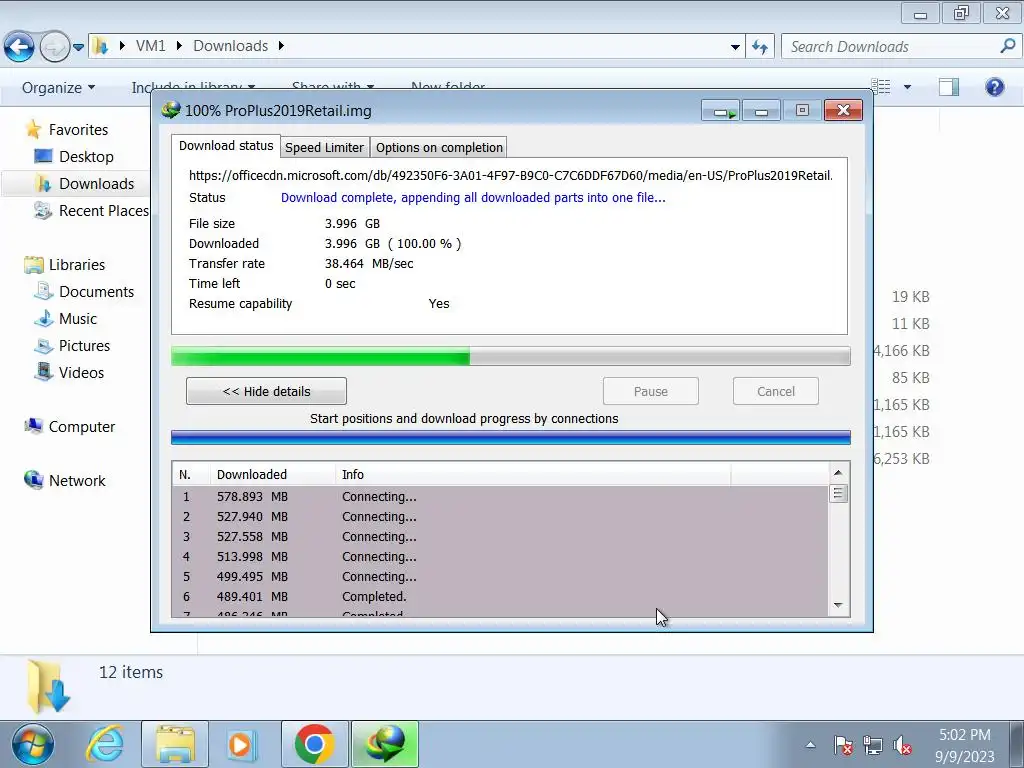Open the address bar history dropdown
Image resolution: width=1024 pixels, height=768 pixels.
[x=735, y=47]
